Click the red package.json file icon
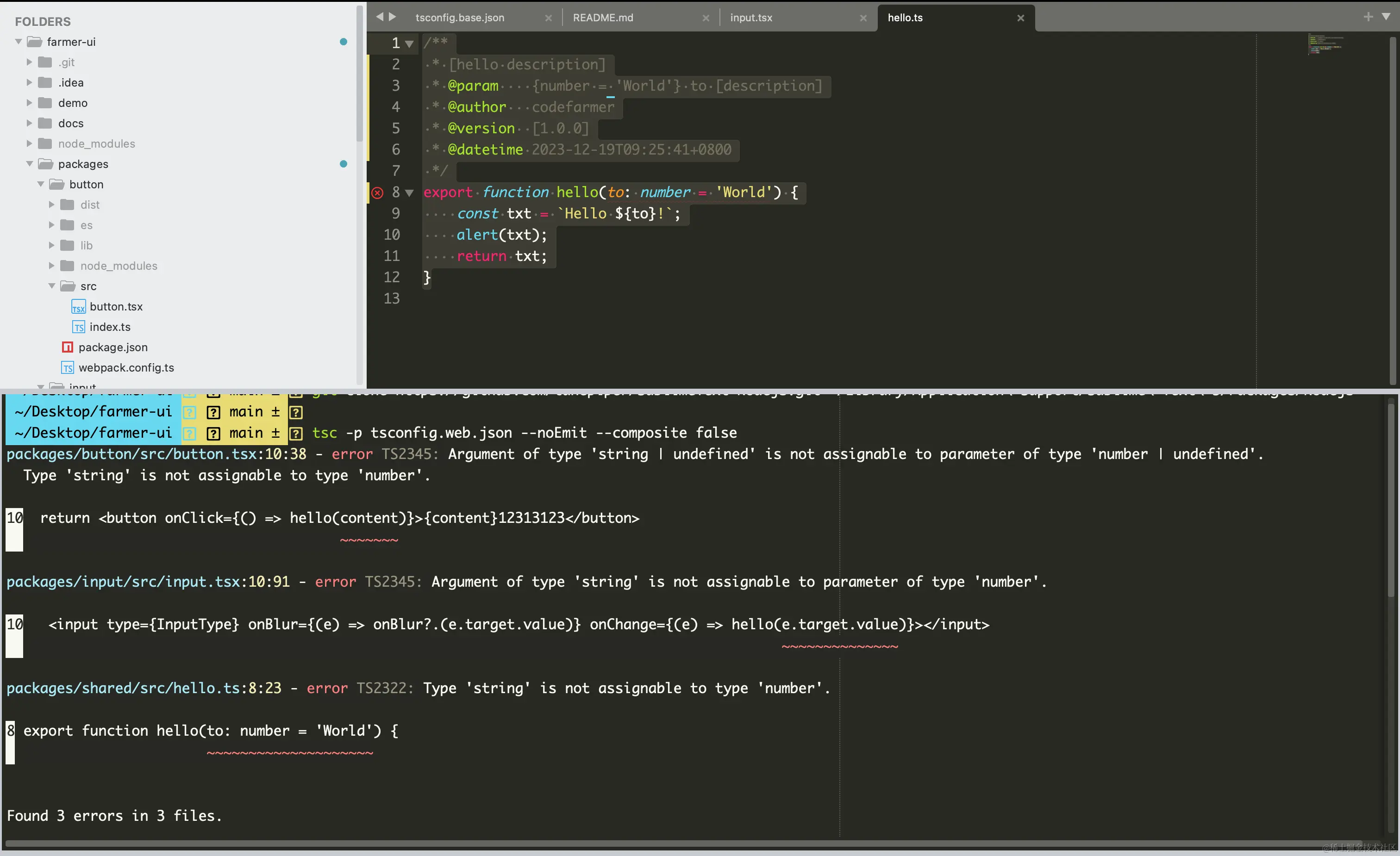Viewport: 1400px width, 856px height. pos(67,347)
